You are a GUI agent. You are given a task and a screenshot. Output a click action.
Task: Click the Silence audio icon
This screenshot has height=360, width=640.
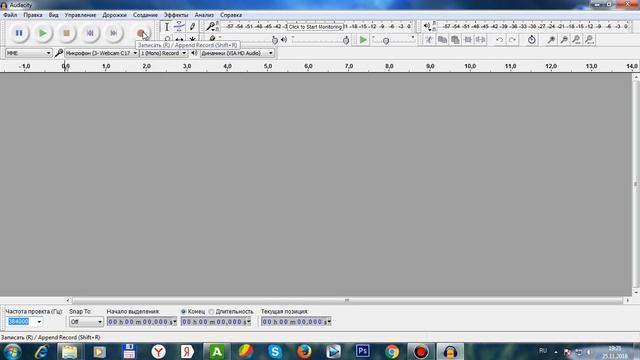point(481,40)
